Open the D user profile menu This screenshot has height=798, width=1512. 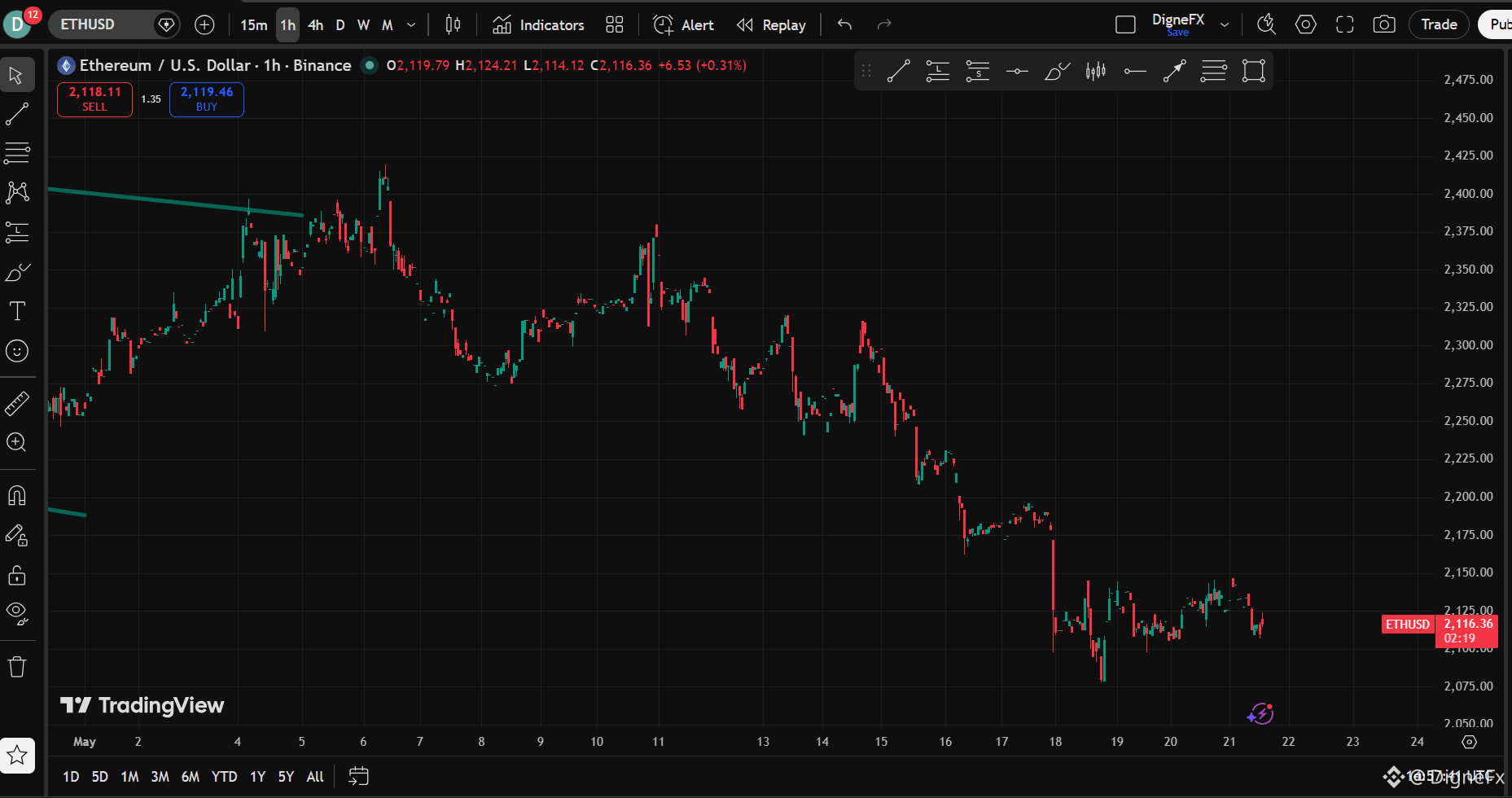[17, 24]
